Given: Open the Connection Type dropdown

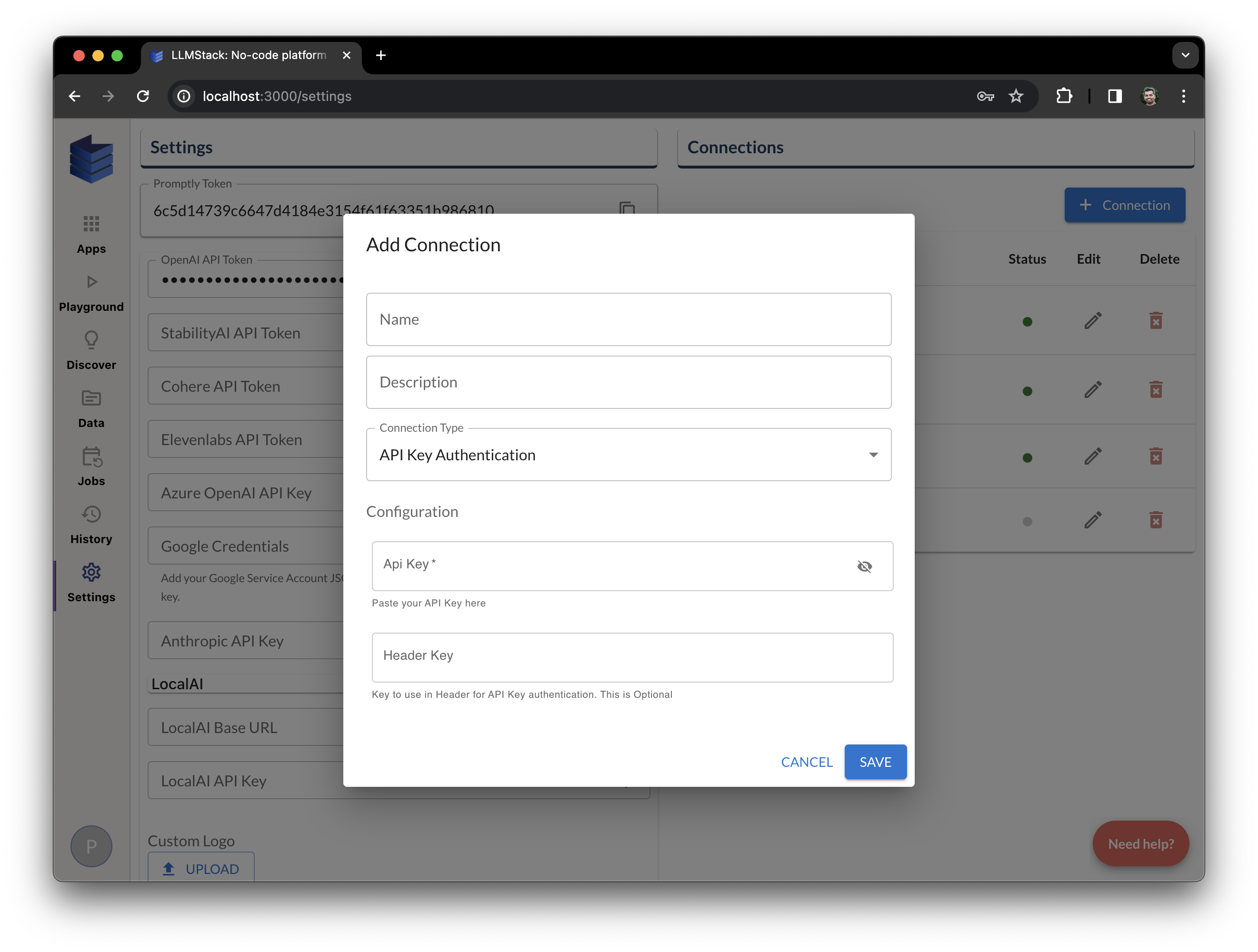Looking at the screenshot, I should pos(629,455).
